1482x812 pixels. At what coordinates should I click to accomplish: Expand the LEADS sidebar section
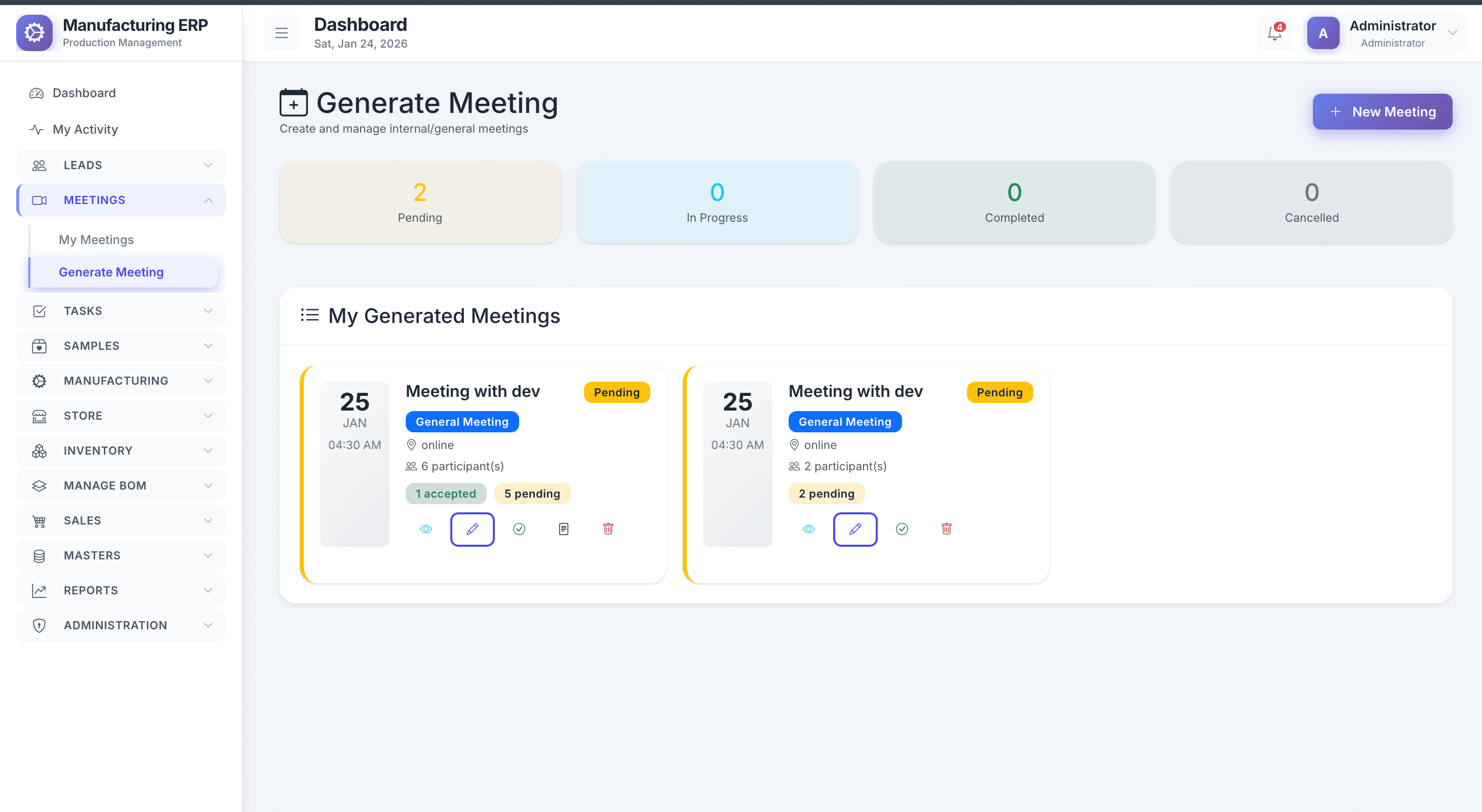(x=121, y=166)
